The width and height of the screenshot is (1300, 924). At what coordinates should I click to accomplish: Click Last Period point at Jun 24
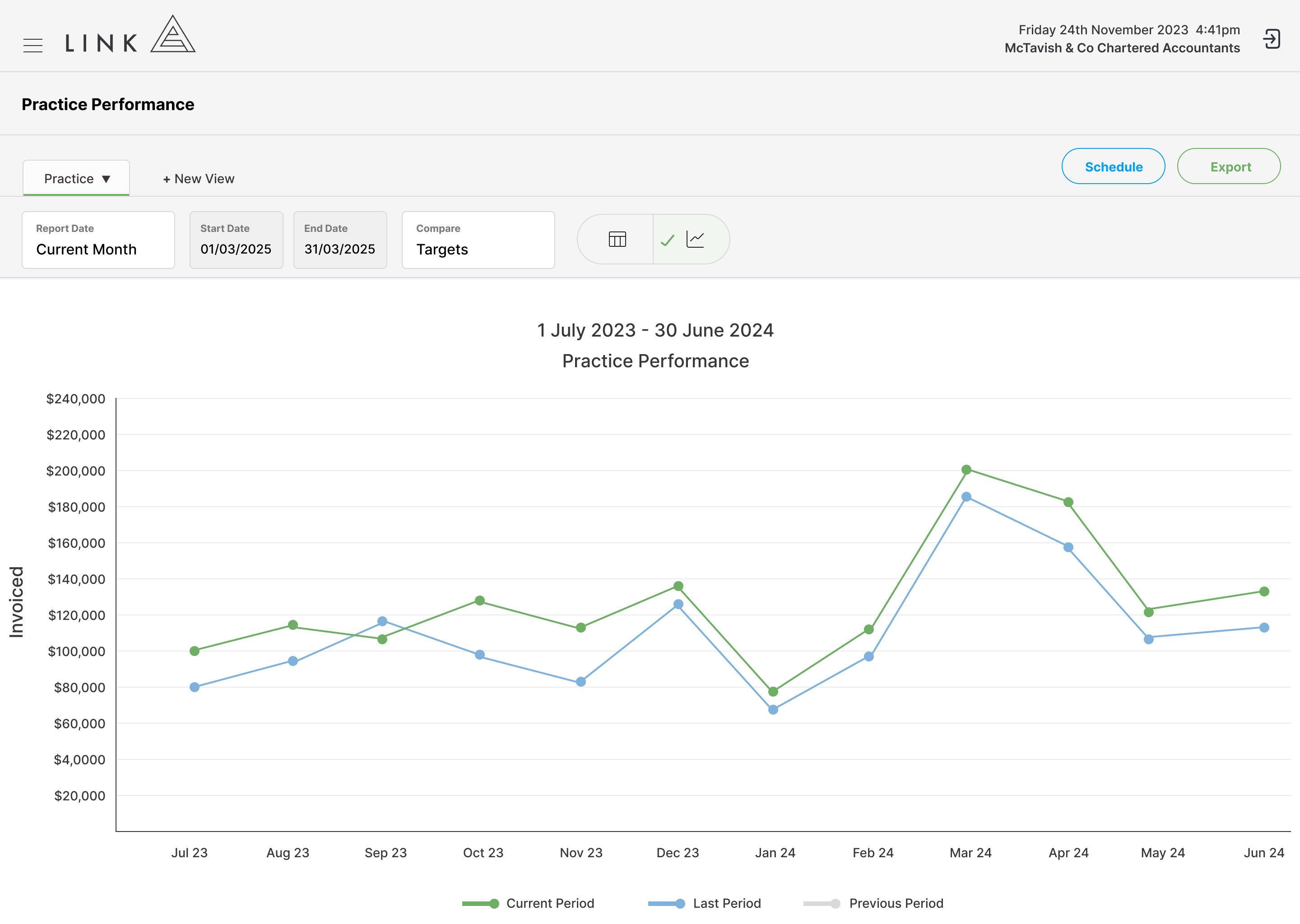(1264, 628)
